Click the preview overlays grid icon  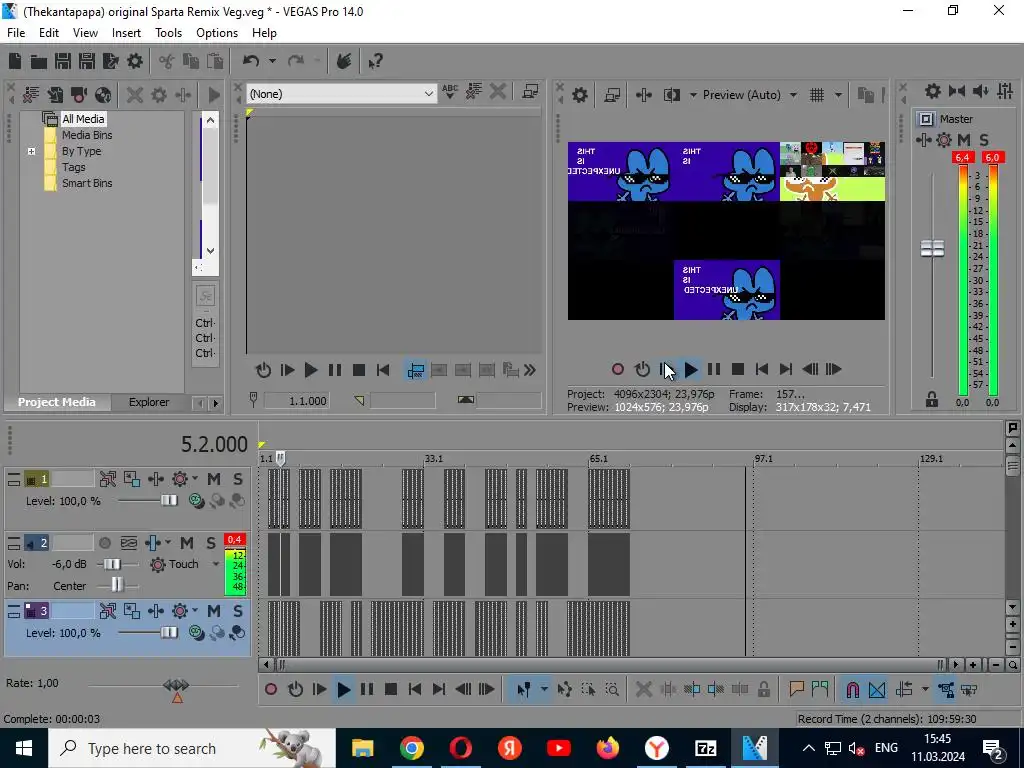[817, 95]
